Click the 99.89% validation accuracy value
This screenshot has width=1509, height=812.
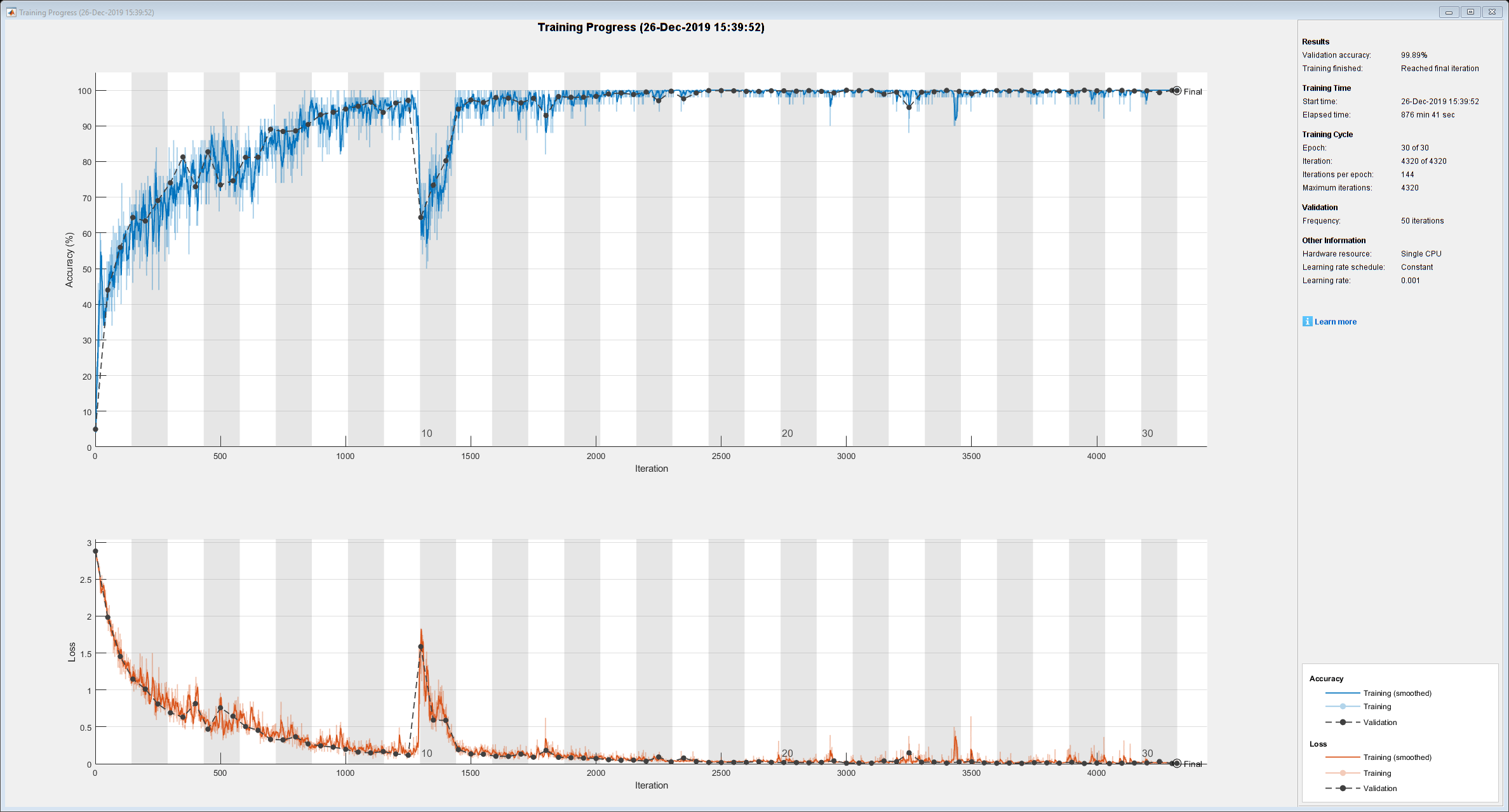[x=1414, y=55]
